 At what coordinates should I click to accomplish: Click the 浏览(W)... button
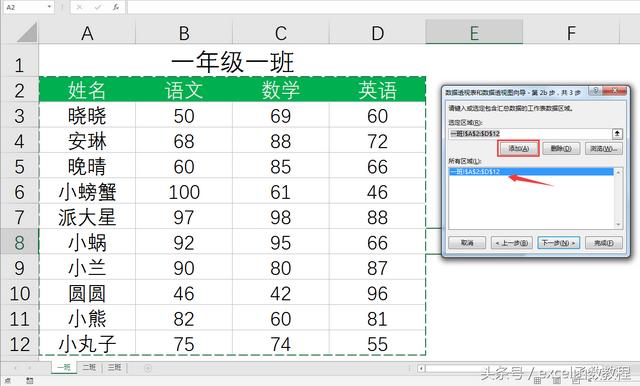[x=604, y=149]
